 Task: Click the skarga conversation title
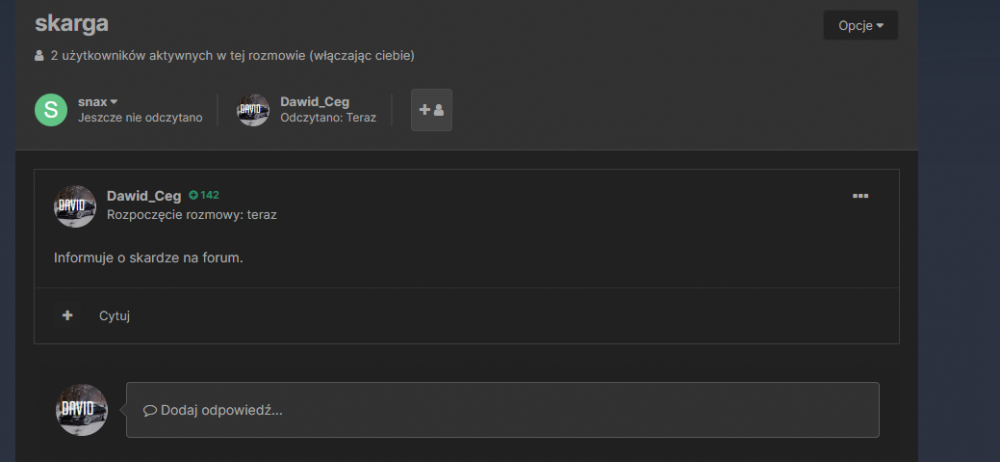tap(71, 24)
